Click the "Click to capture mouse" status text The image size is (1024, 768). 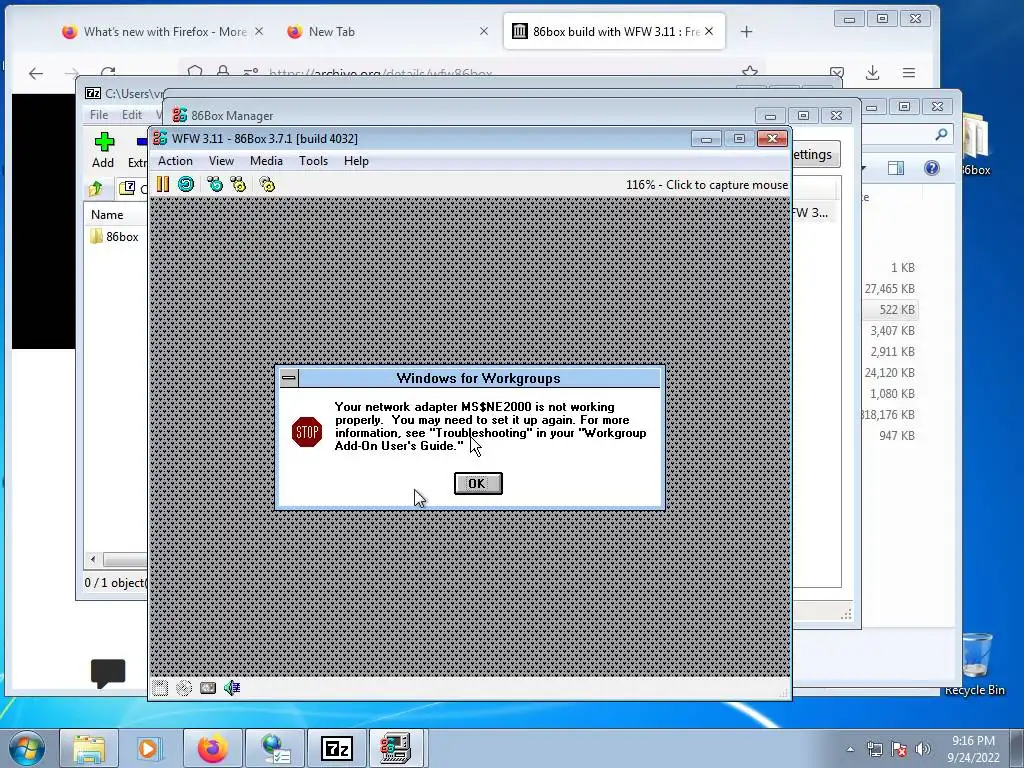tap(727, 185)
